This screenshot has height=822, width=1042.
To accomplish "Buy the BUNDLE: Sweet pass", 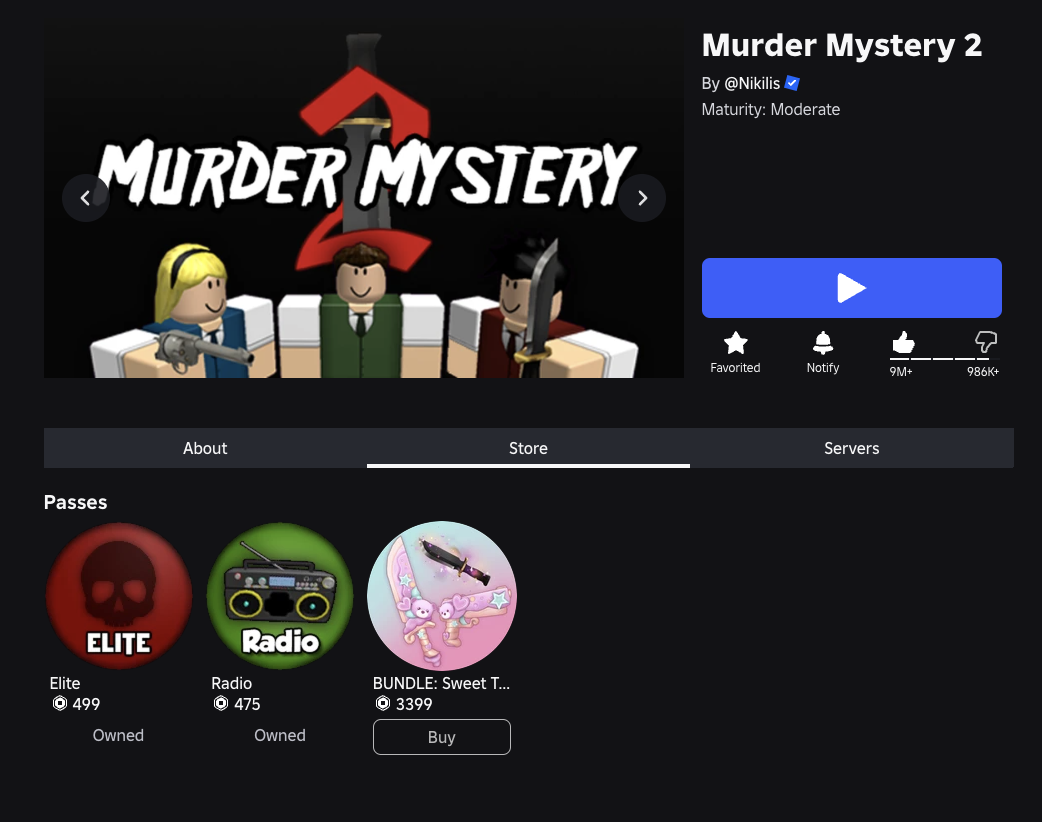I will pos(442,737).
